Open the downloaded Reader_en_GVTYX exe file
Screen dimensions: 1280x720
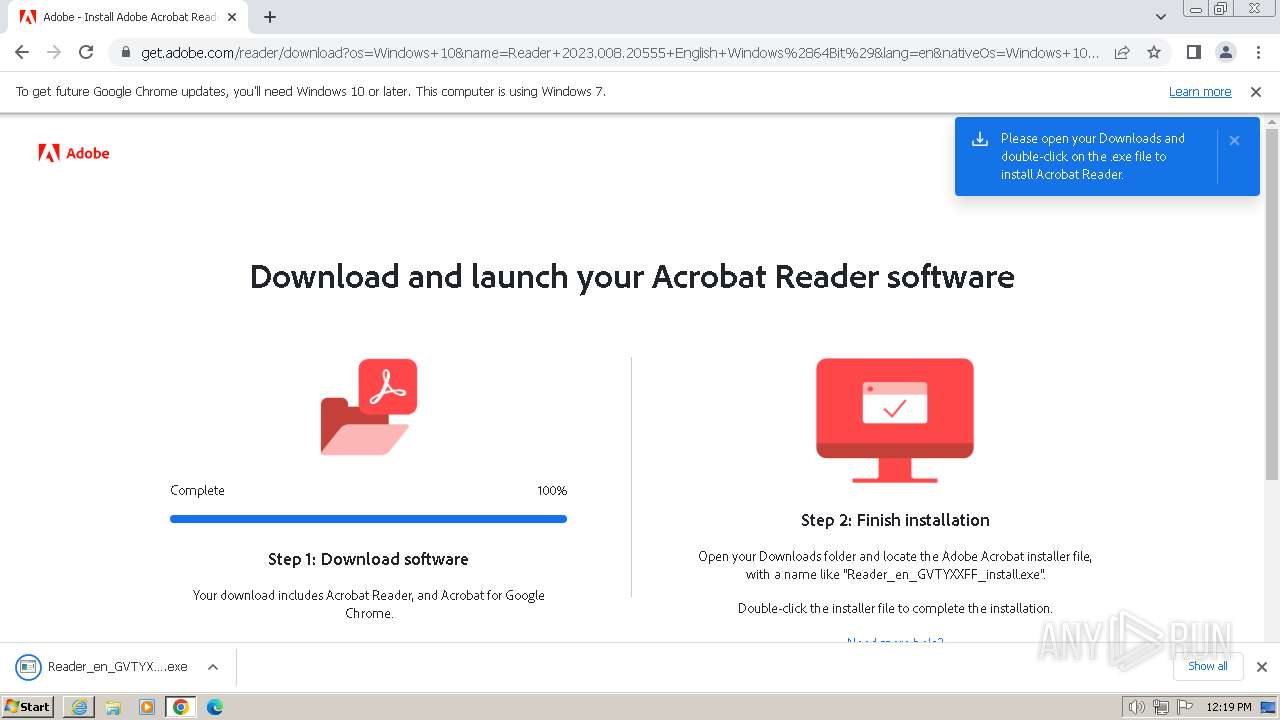(104, 667)
